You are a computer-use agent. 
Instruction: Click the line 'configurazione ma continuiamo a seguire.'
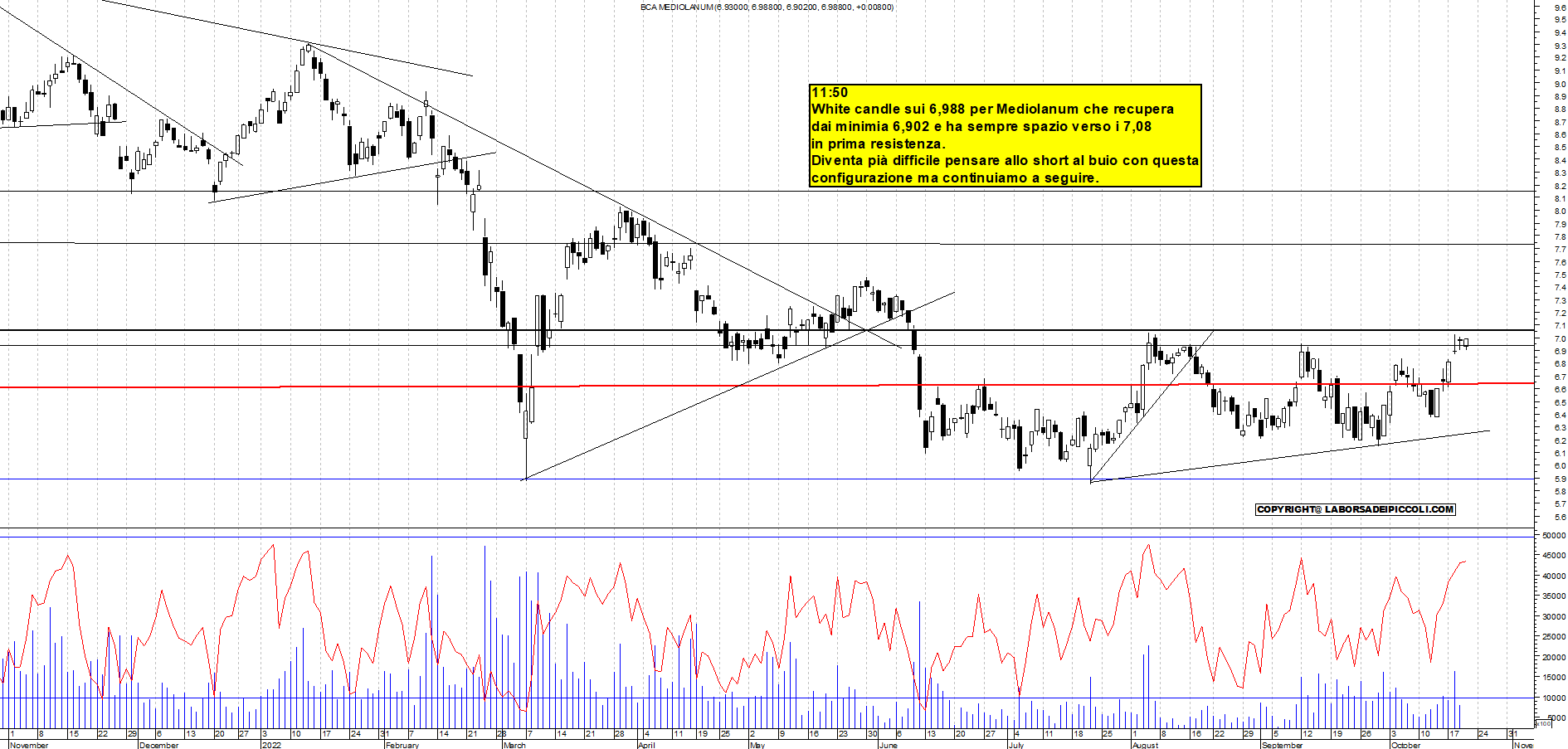[x=955, y=178]
